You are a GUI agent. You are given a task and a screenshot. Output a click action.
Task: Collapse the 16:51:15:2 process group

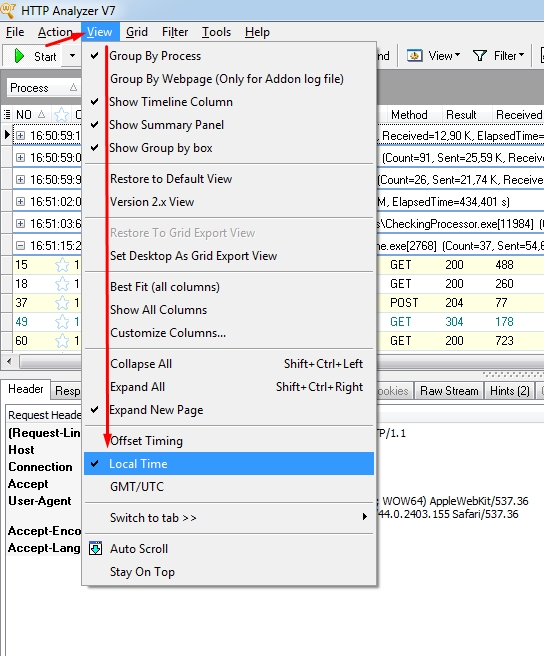[x=20, y=246]
